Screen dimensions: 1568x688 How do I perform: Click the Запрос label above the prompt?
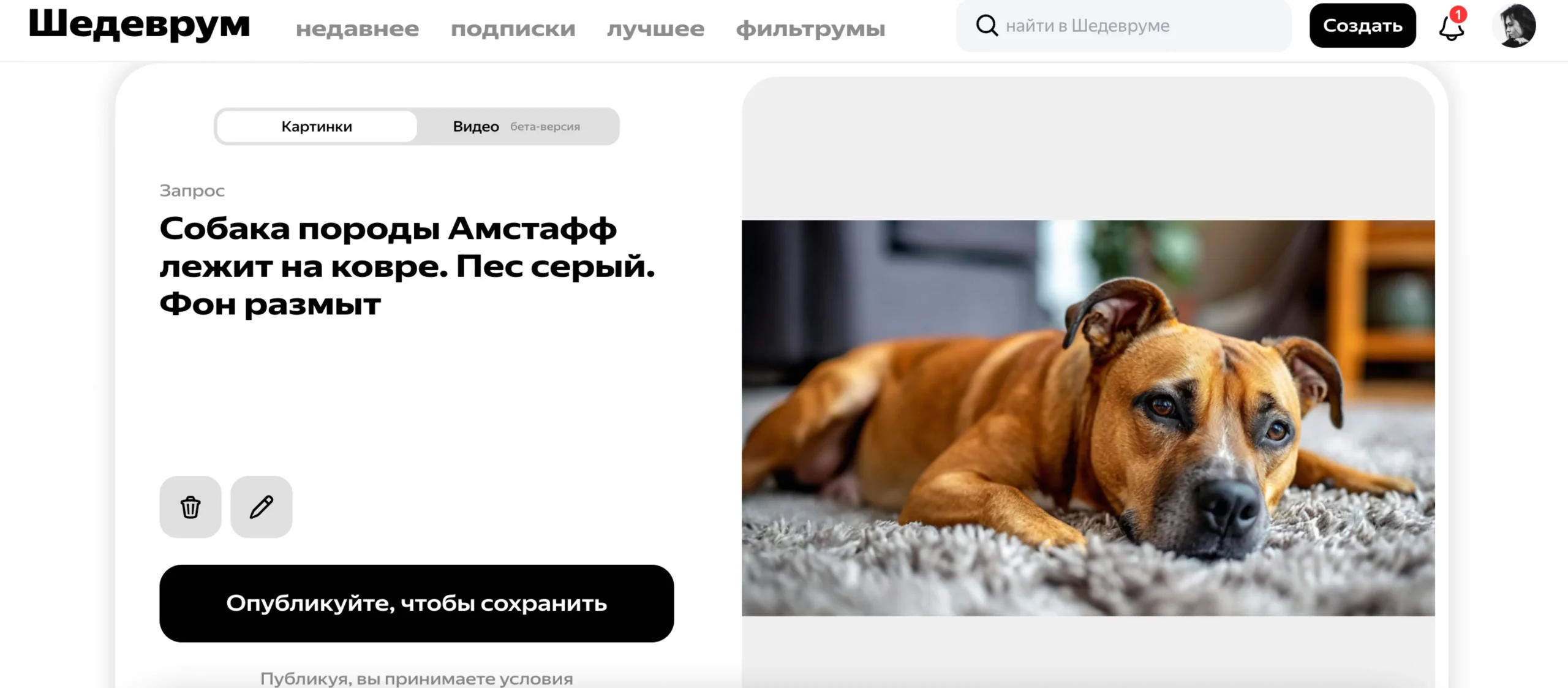click(x=192, y=191)
